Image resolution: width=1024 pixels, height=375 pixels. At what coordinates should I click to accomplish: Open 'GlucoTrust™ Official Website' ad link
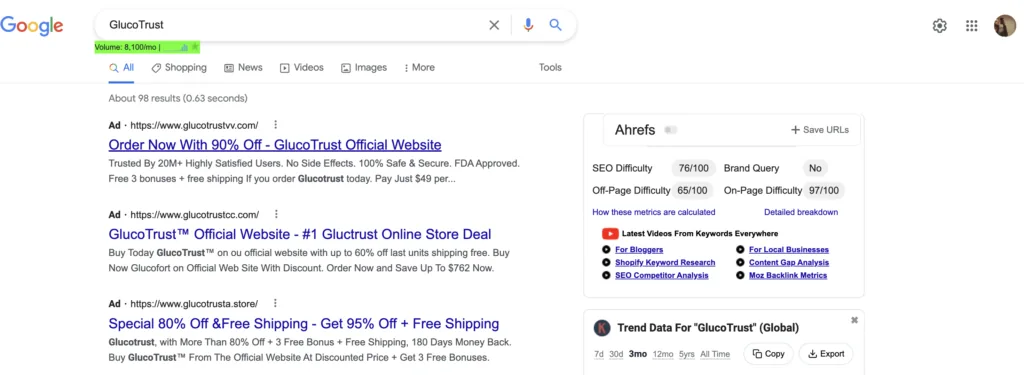point(300,234)
